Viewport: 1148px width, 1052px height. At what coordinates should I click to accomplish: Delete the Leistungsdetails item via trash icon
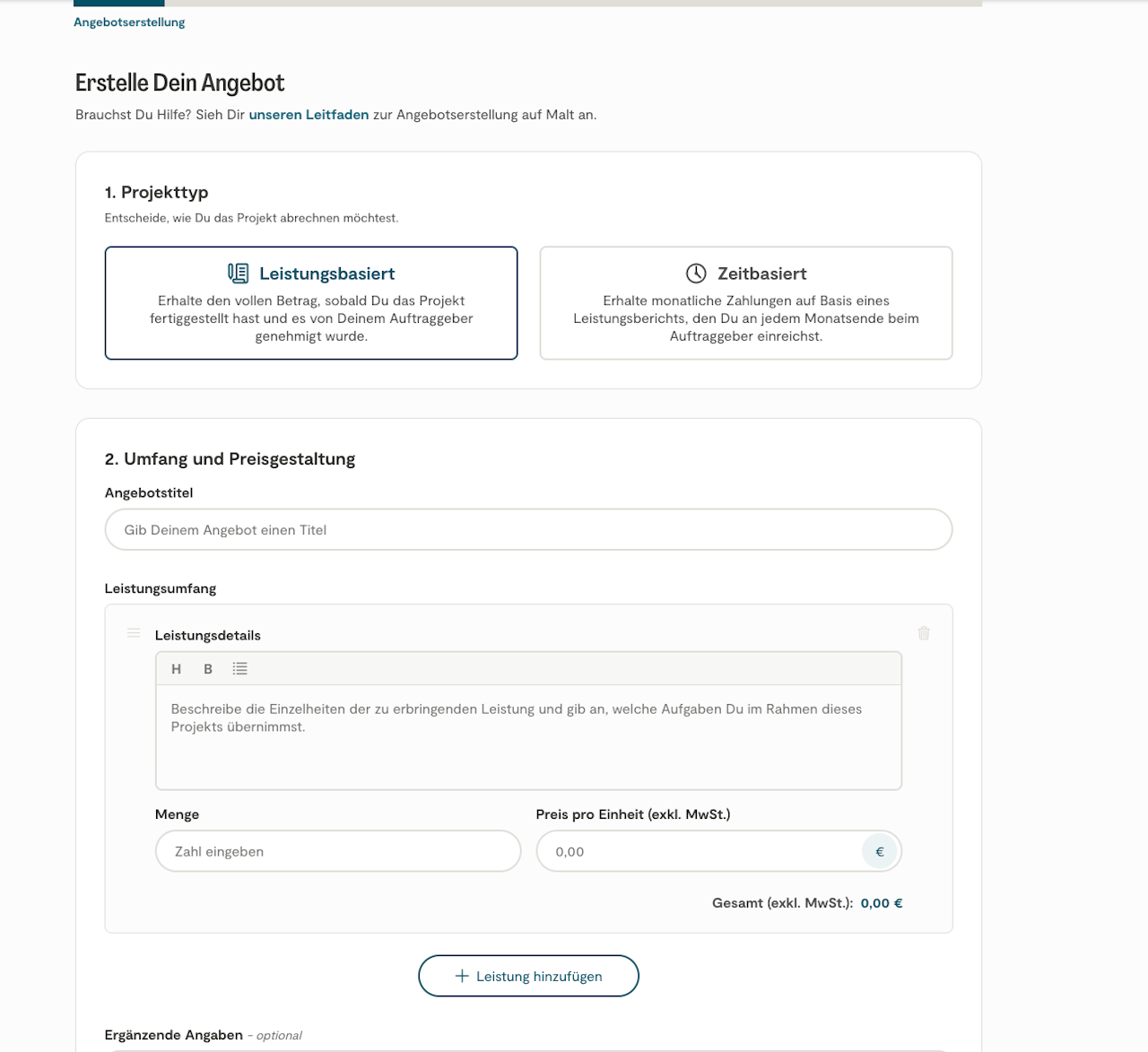[924, 633]
